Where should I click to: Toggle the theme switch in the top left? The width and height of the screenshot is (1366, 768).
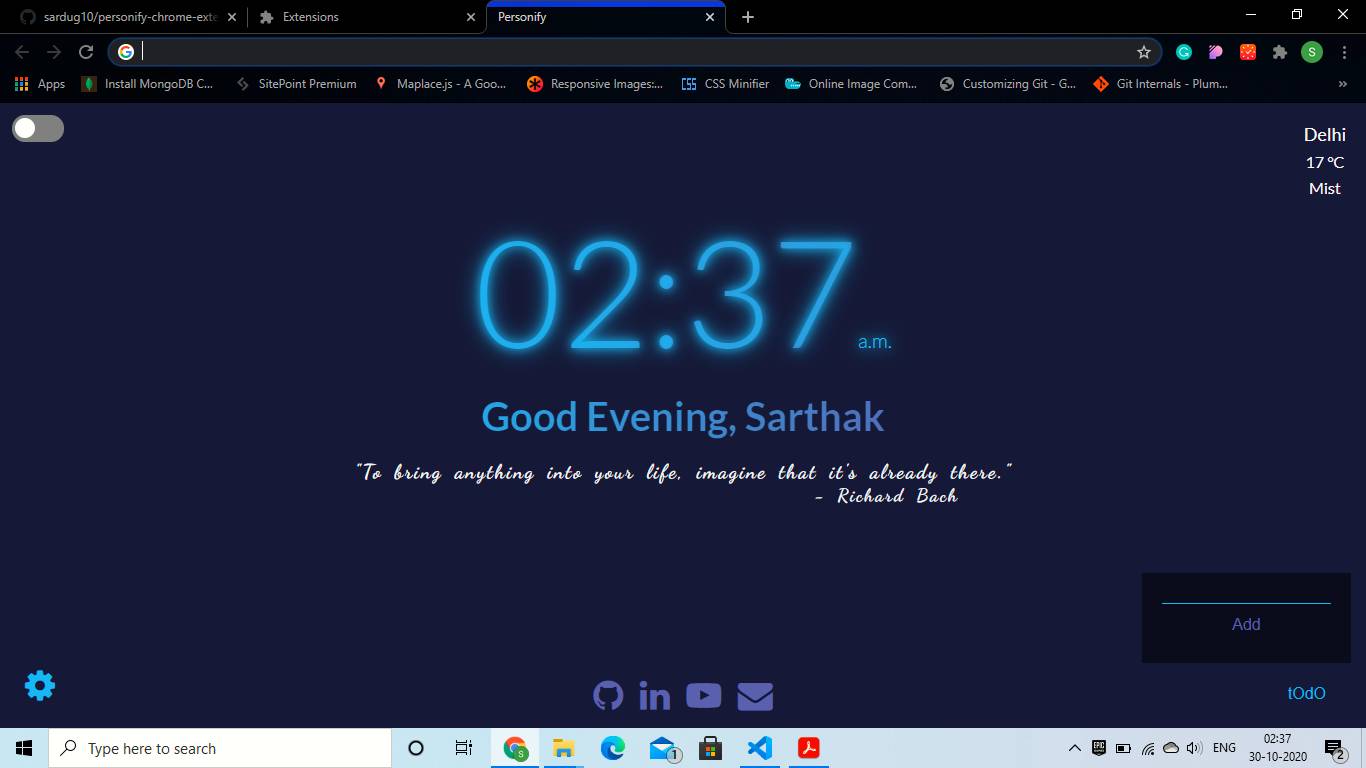pyautogui.click(x=38, y=128)
